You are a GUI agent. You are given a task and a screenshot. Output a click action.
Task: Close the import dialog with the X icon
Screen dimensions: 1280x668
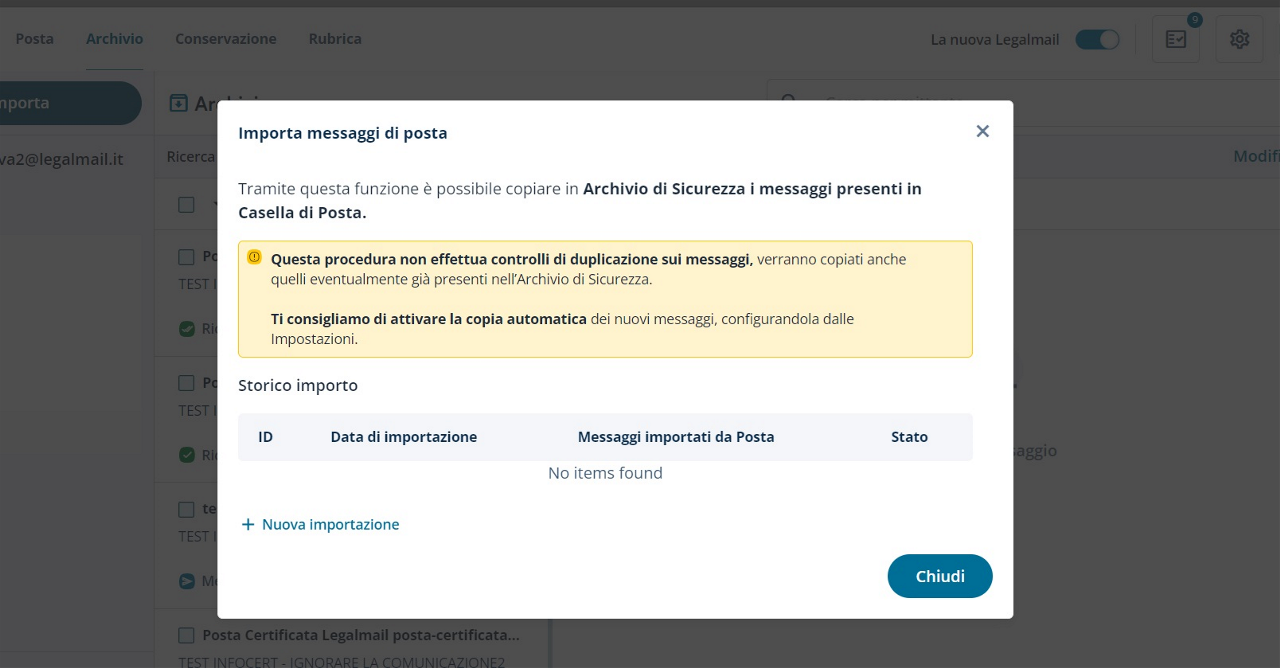tap(982, 132)
